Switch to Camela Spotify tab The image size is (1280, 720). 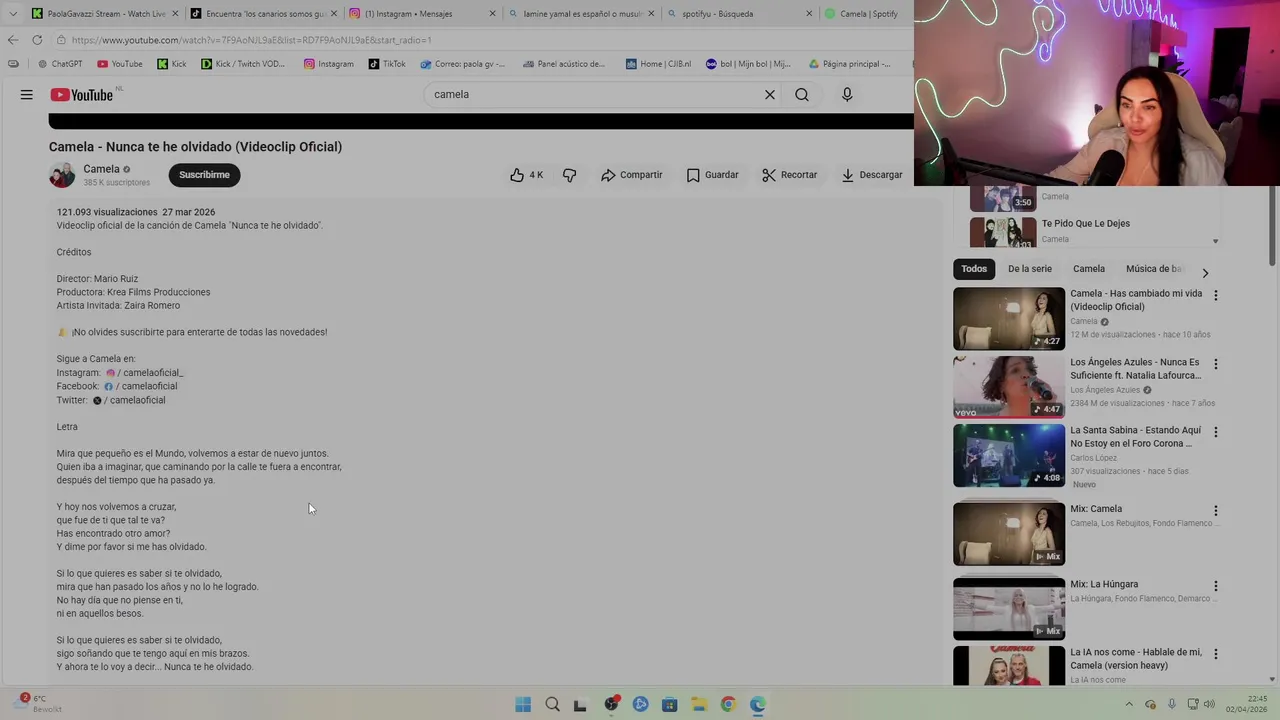[x=866, y=14]
